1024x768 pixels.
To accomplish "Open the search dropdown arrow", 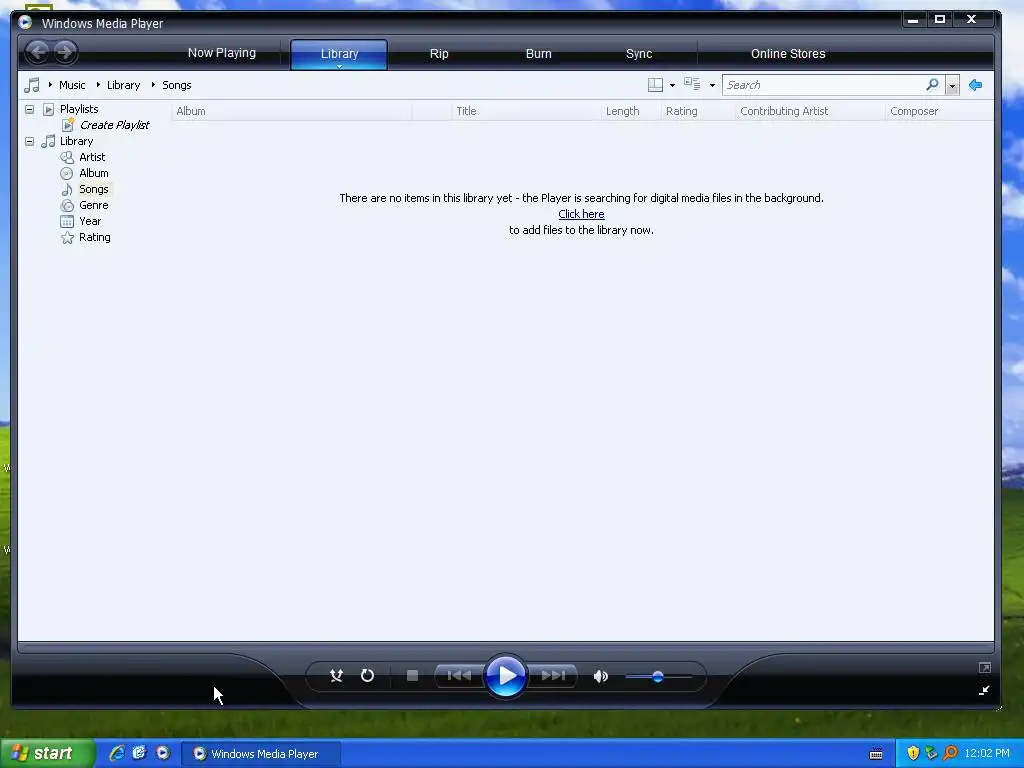I will point(952,86).
